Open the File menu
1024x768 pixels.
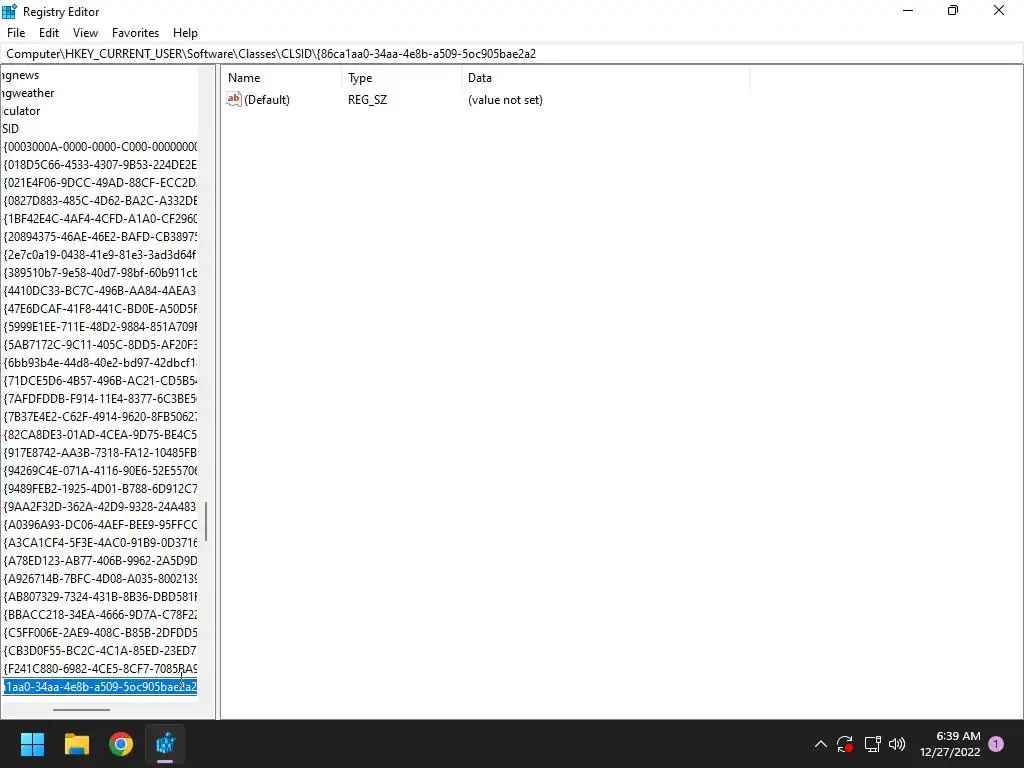point(16,33)
